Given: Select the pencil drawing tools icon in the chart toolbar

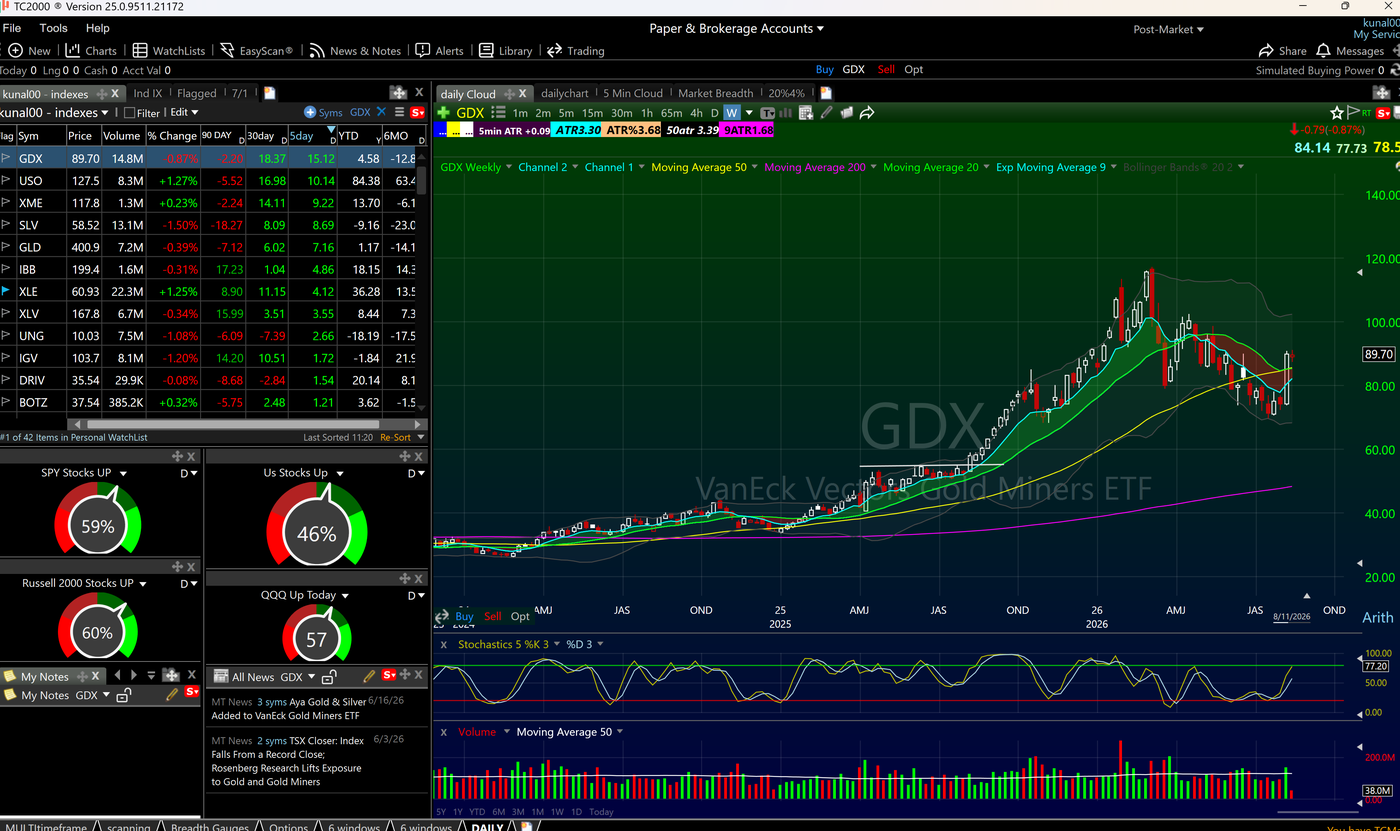Looking at the screenshot, I should tap(826, 113).
